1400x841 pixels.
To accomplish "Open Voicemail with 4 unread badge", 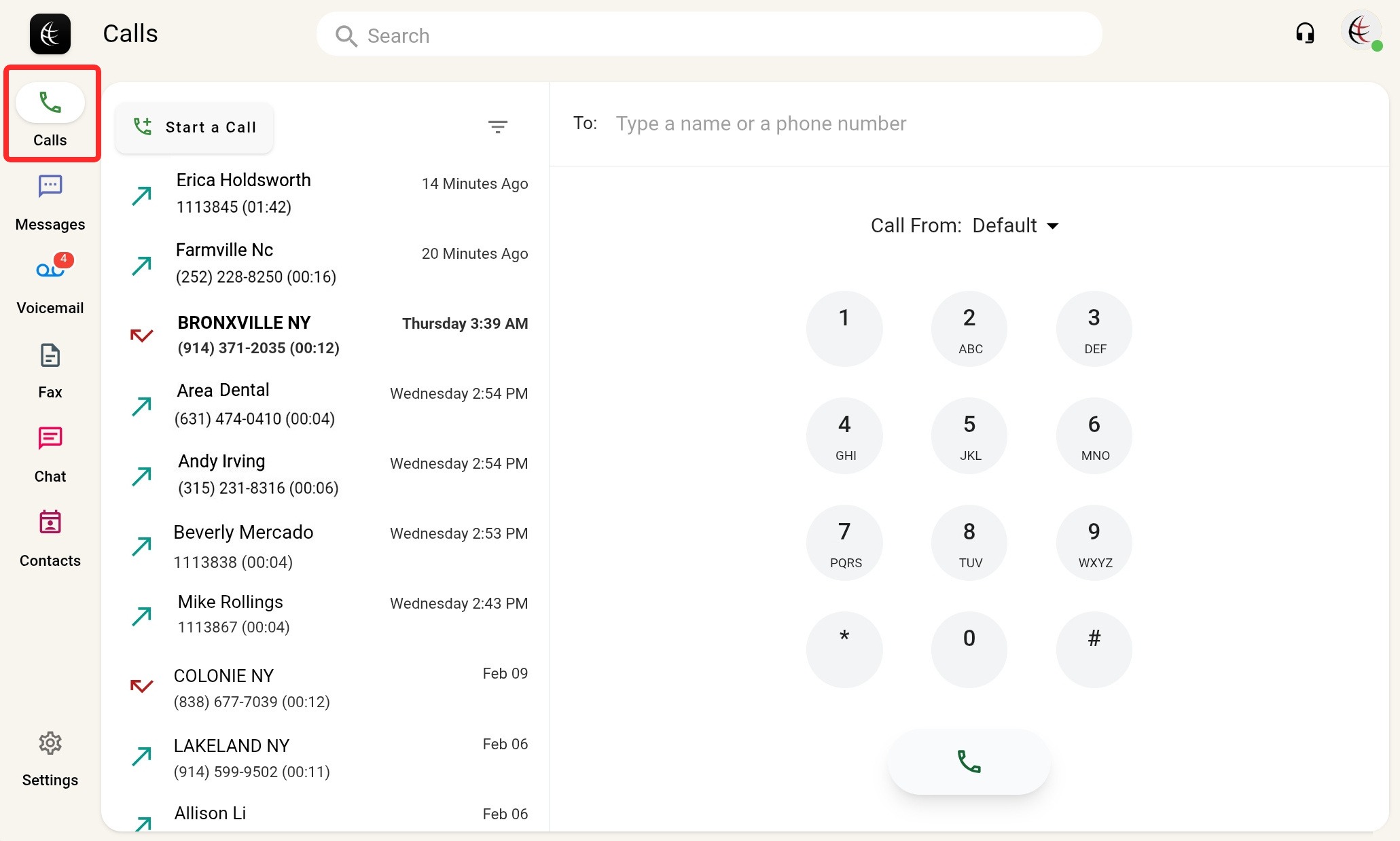I will coord(50,286).
